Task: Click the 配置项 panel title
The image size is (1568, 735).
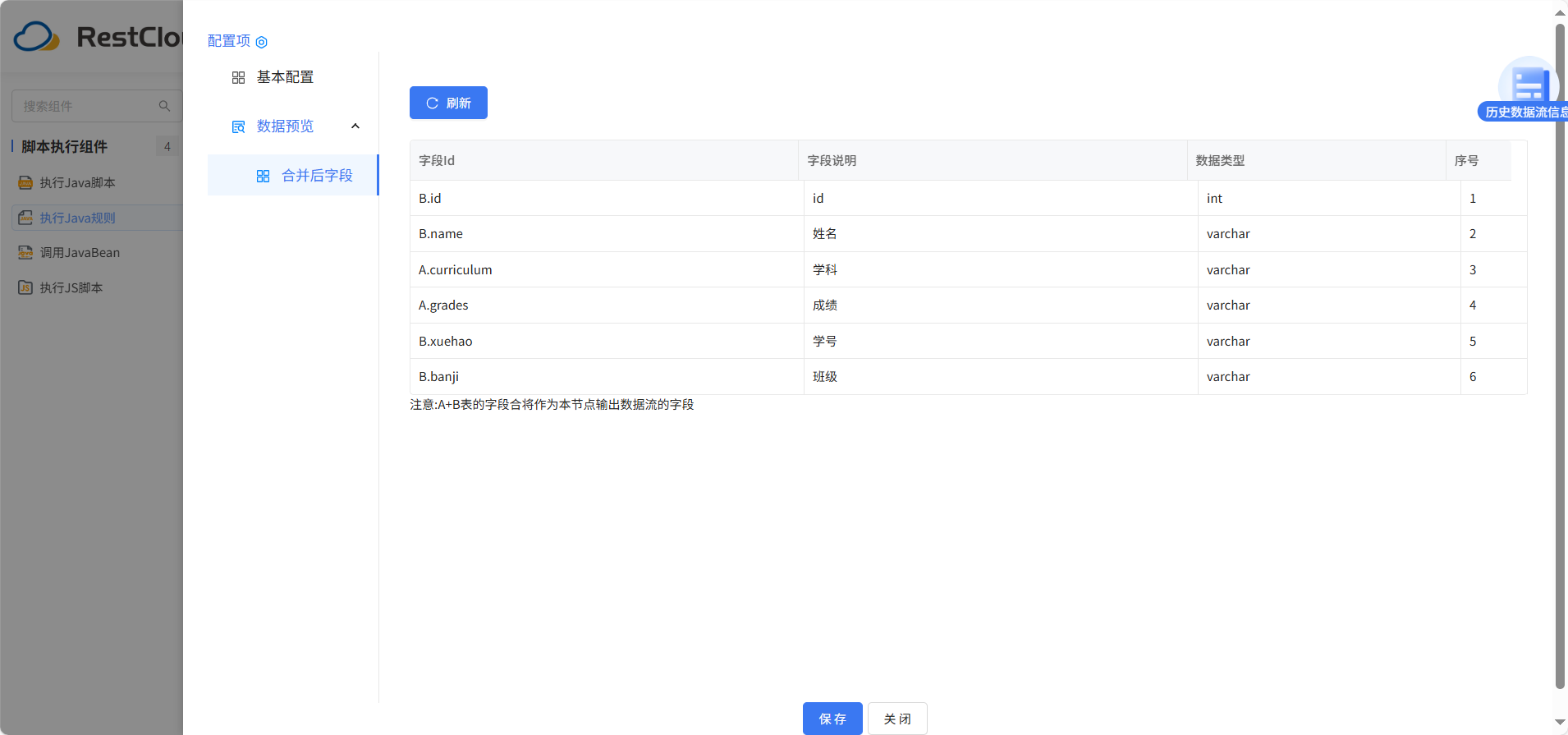Action: (x=229, y=41)
